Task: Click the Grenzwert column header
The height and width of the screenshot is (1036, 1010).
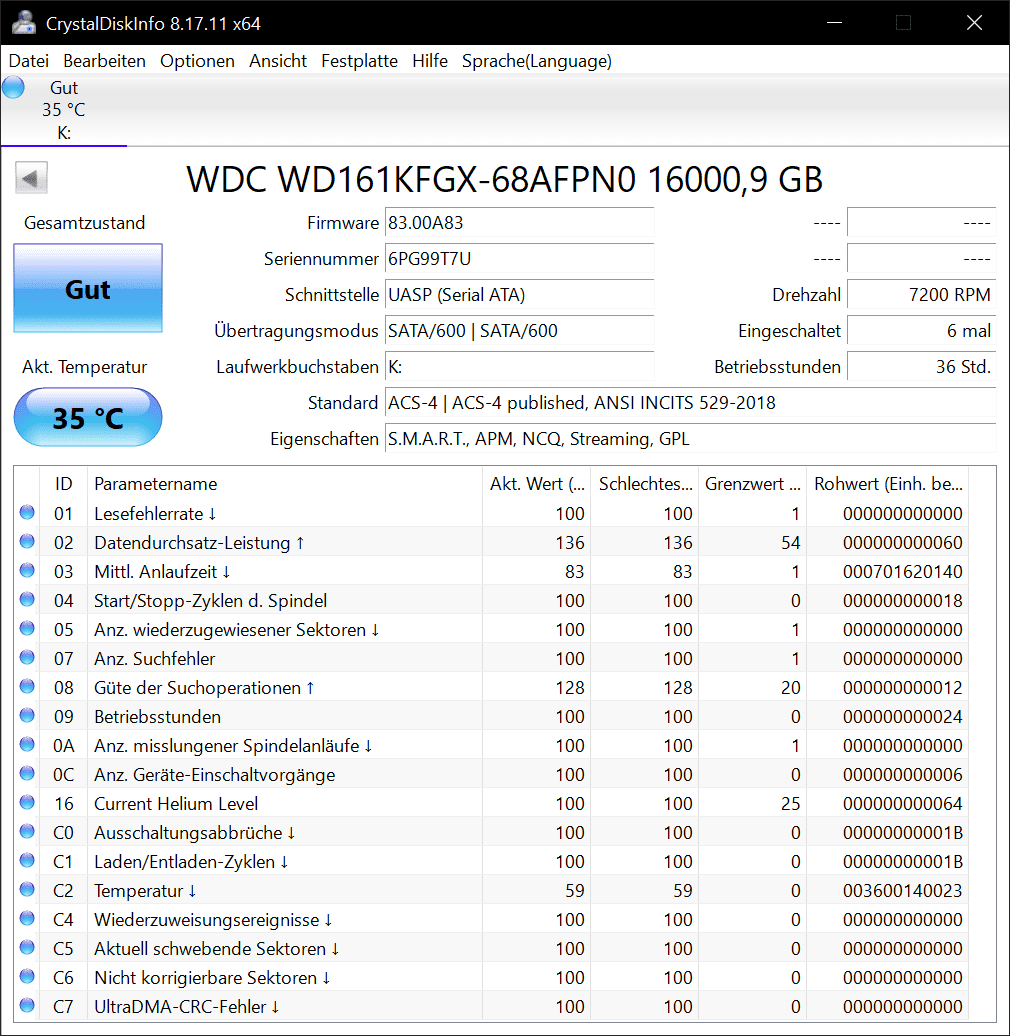Action: [x=753, y=484]
